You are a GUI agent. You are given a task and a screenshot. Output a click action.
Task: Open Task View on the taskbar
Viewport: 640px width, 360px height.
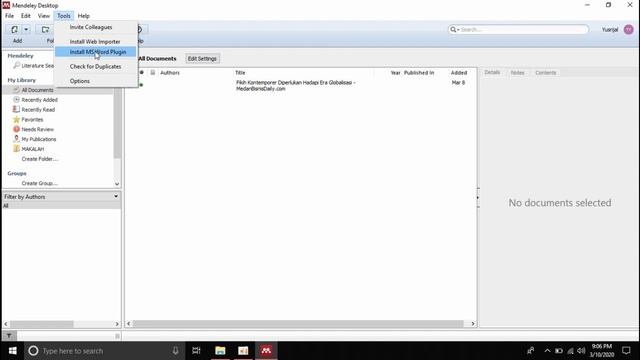pos(196,351)
